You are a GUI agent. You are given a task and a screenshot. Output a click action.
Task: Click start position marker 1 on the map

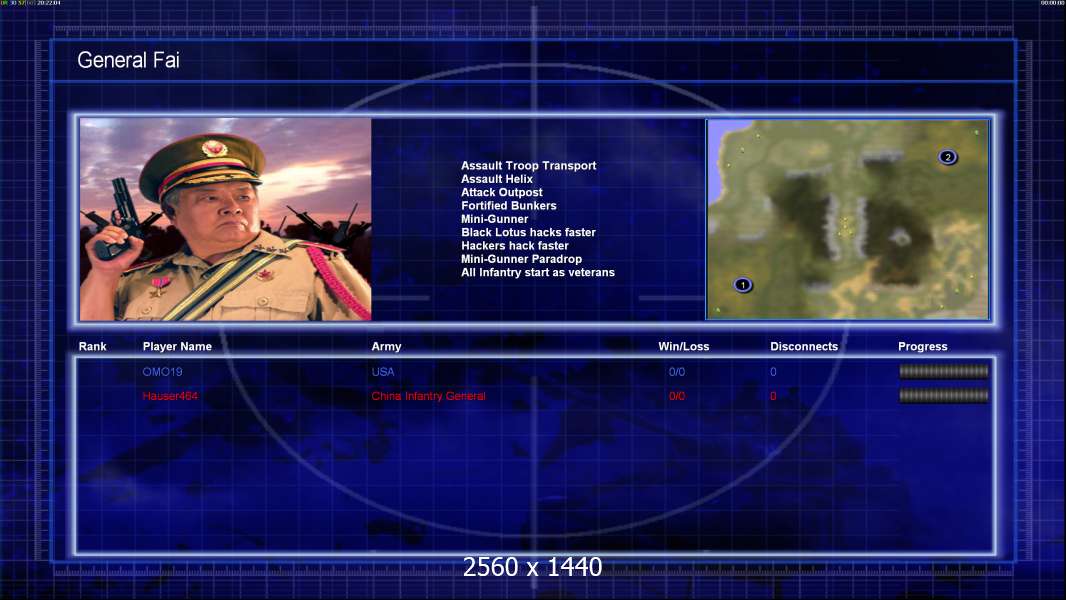743,285
